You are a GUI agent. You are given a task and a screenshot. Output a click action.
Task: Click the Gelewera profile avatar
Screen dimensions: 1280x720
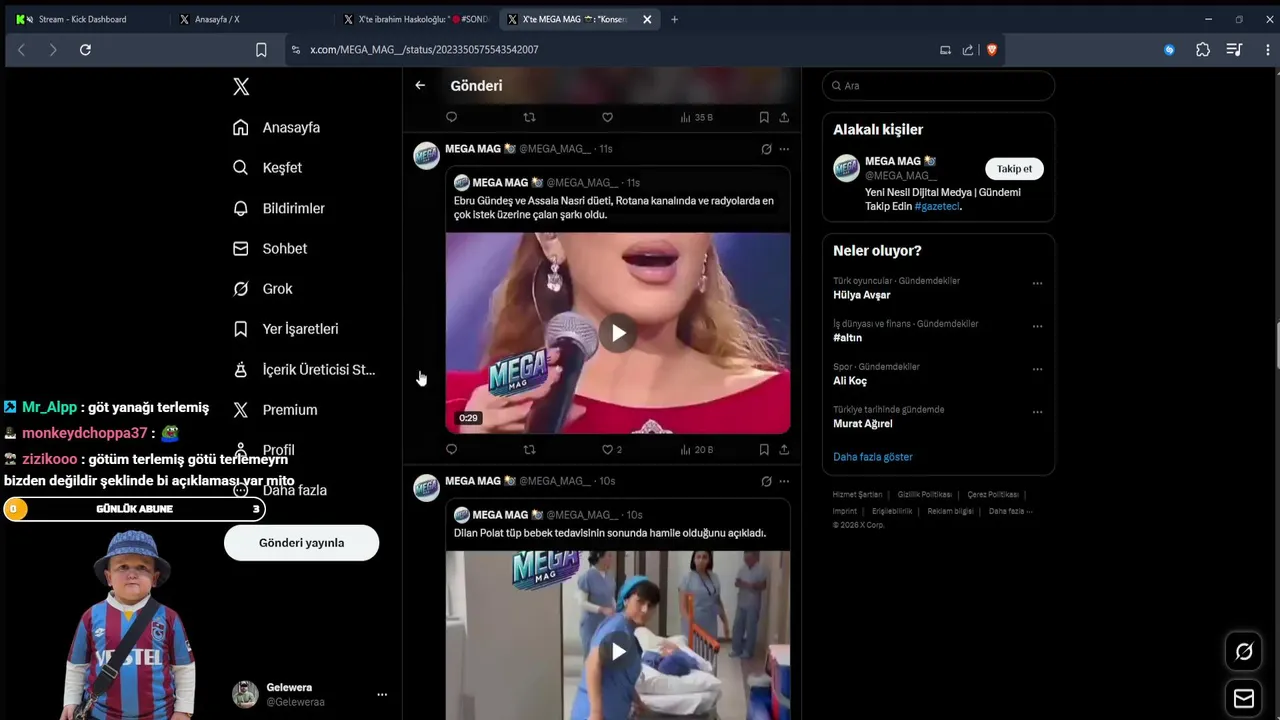245,694
